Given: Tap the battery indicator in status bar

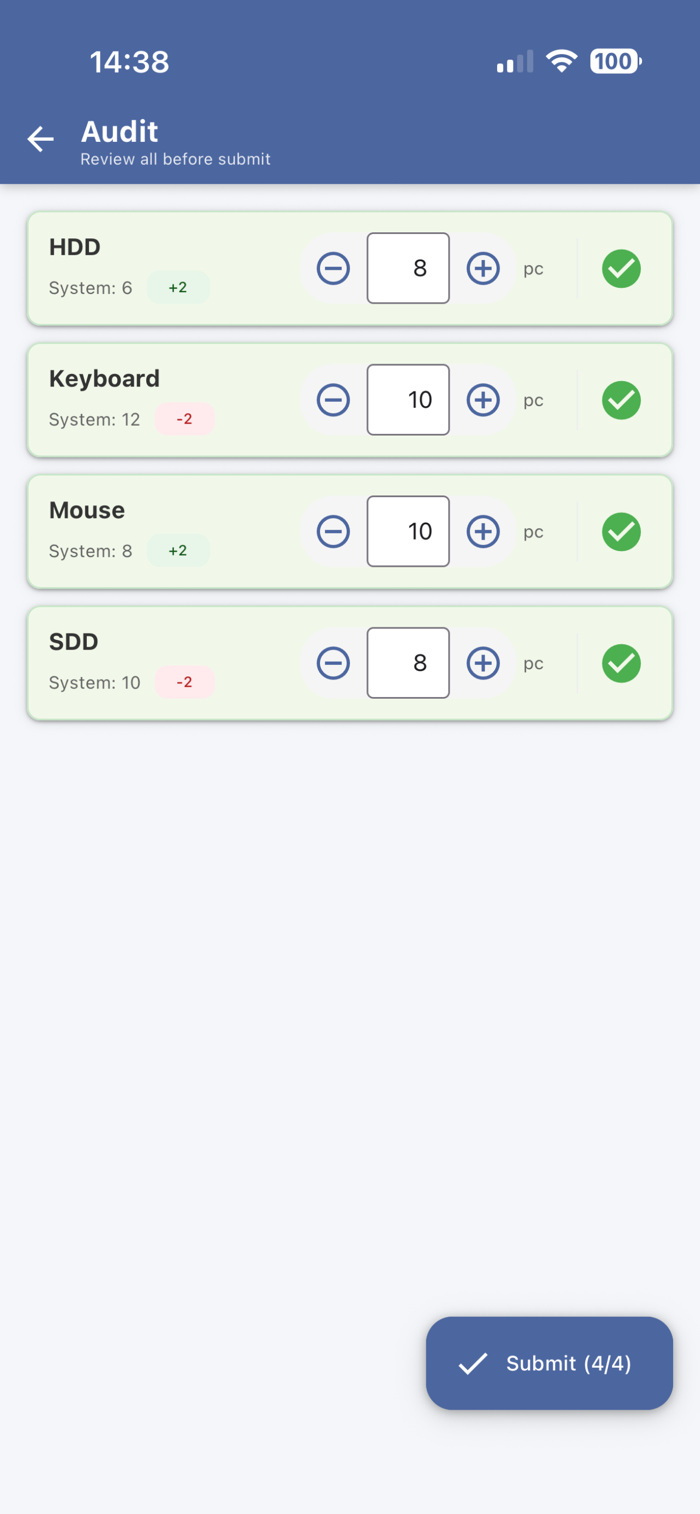Looking at the screenshot, I should [x=615, y=62].
